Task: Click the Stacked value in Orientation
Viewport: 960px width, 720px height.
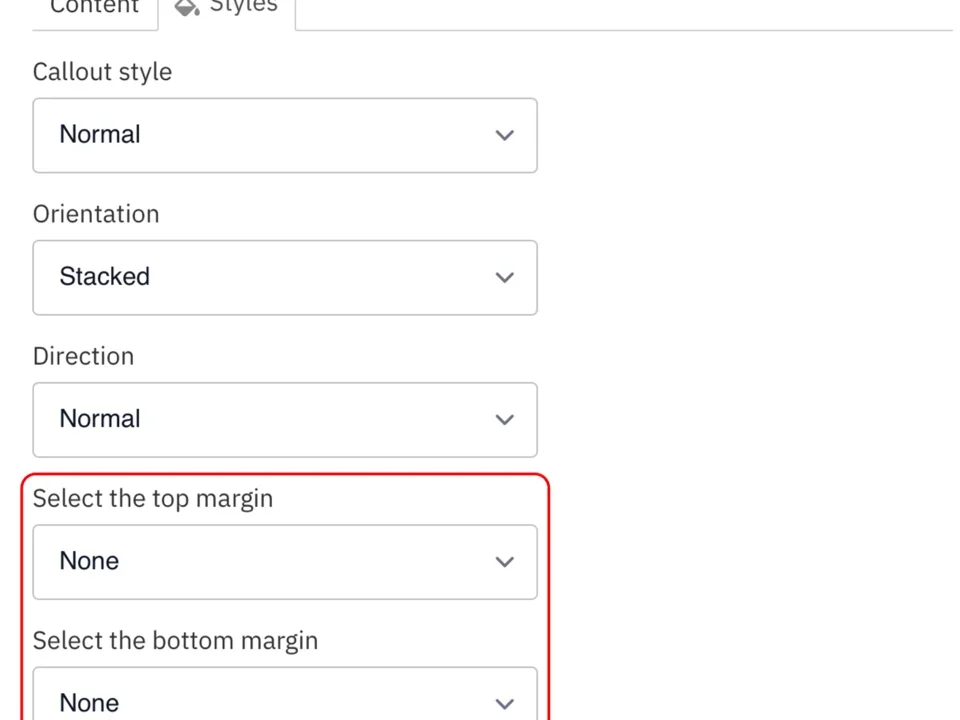Action: pos(104,276)
